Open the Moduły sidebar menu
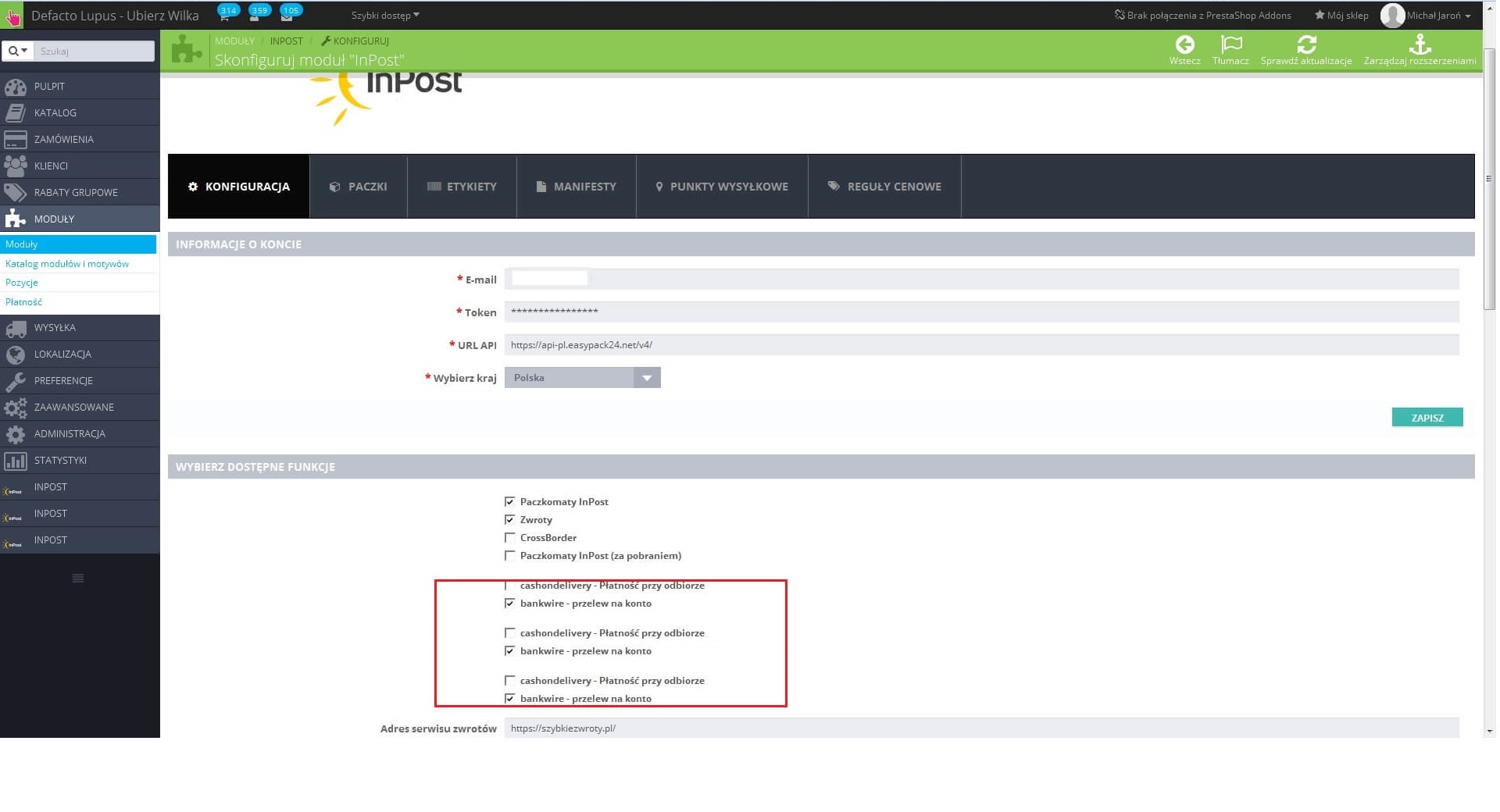The image size is (1500, 812). 80,219
